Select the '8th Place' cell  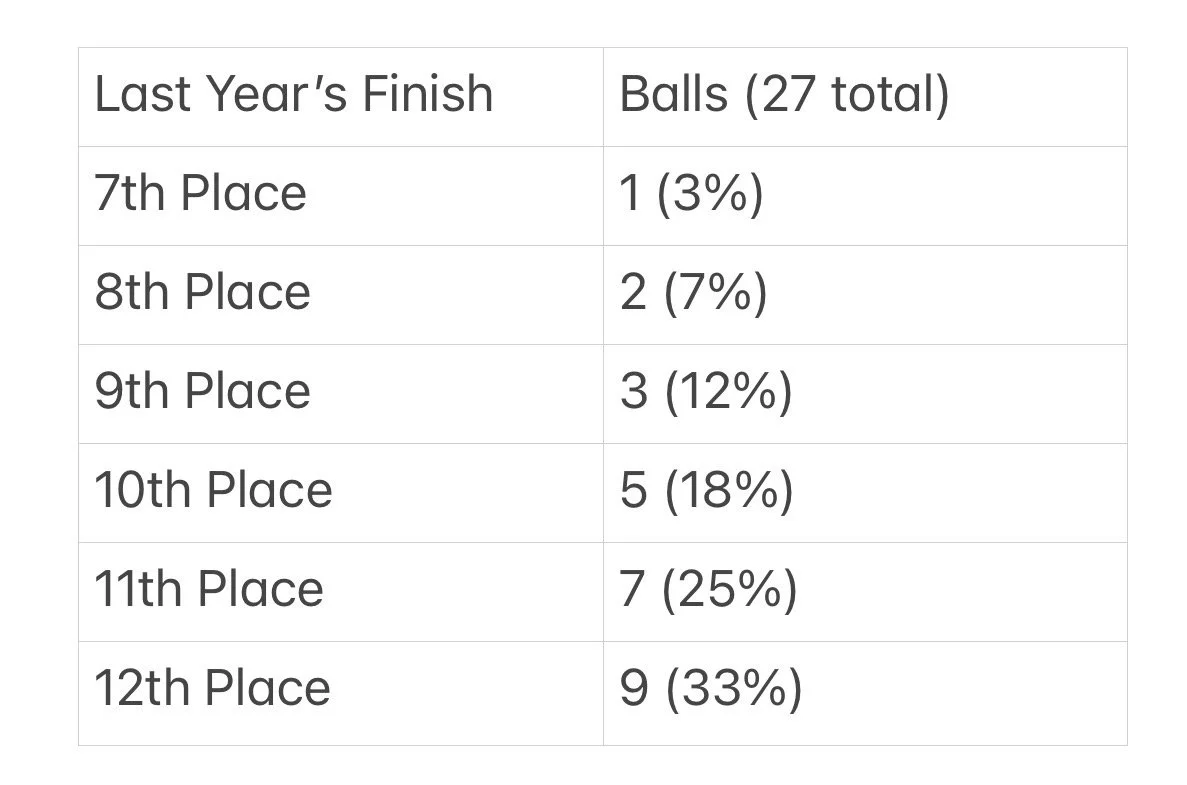point(341,295)
